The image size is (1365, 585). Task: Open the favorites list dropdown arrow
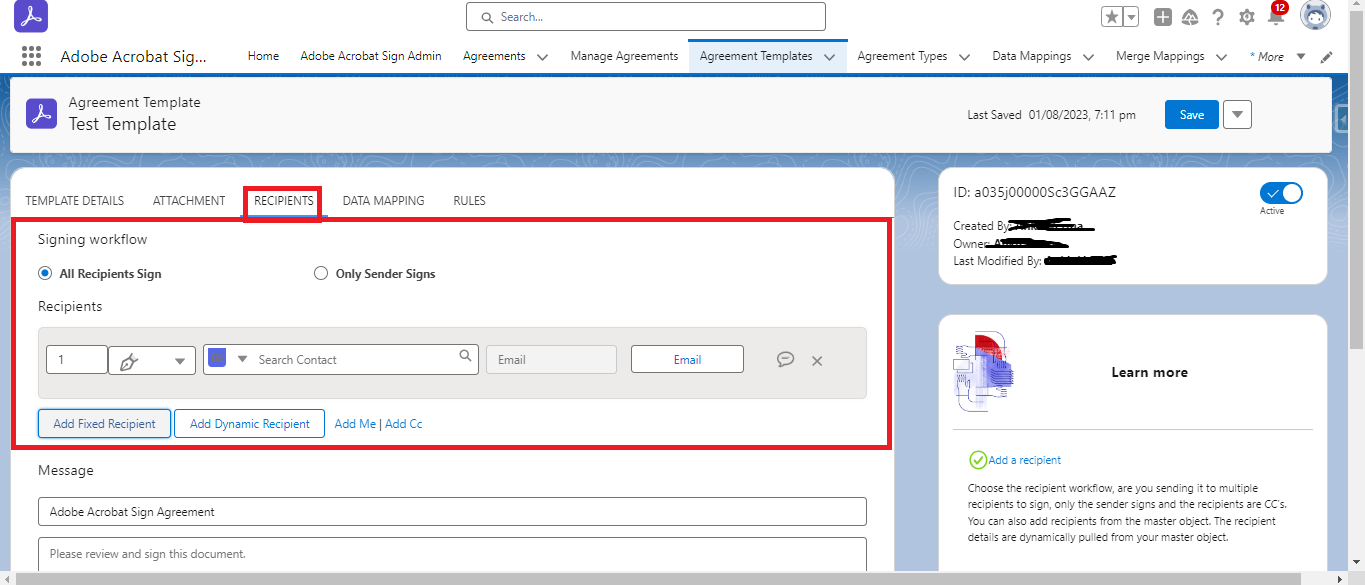pyautogui.click(x=1131, y=17)
